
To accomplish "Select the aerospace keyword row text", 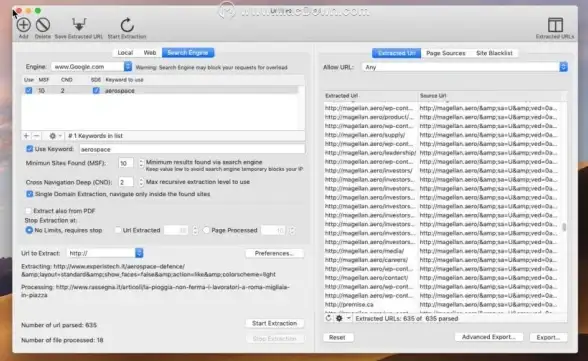I will [x=120, y=91].
